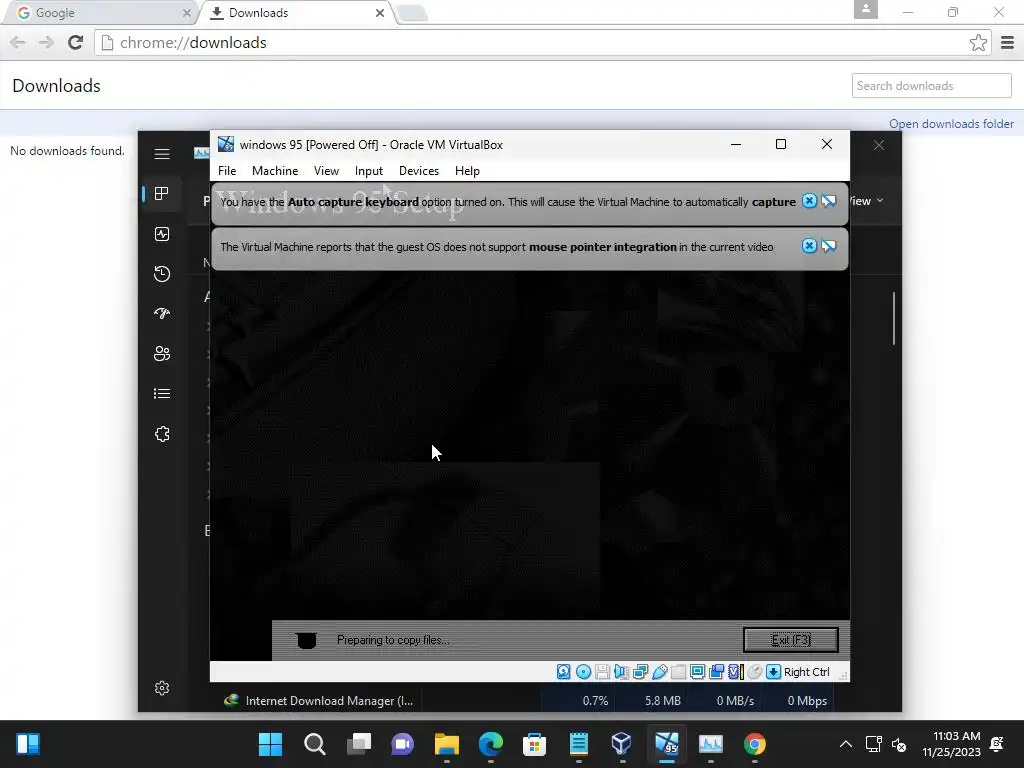Close the Downloads tab in Chrome

[x=379, y=12]
